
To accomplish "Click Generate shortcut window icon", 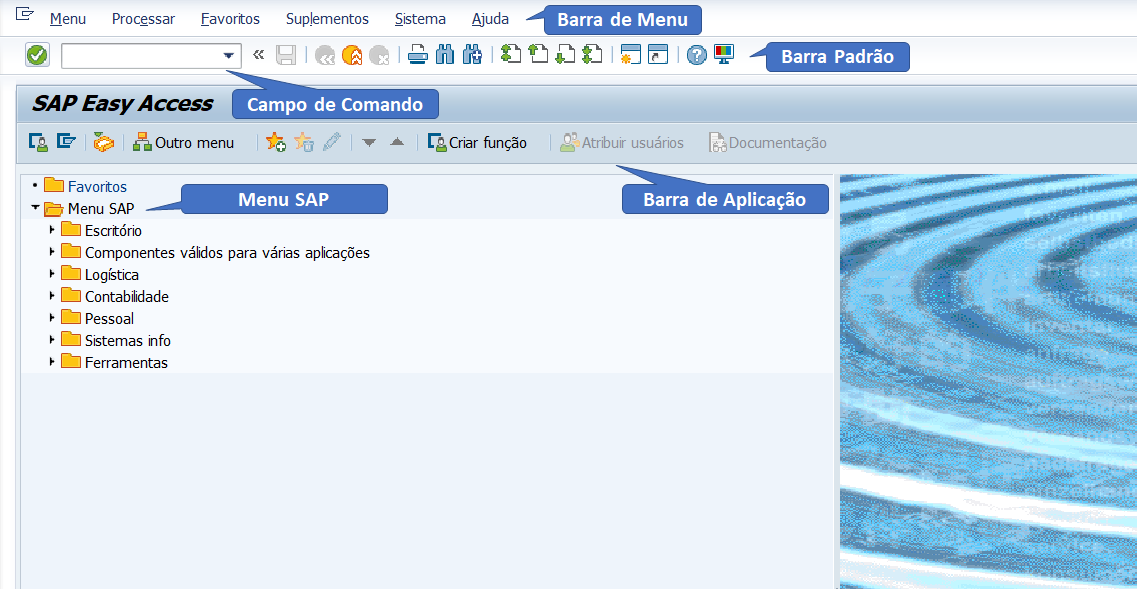I will coord(658,55).
